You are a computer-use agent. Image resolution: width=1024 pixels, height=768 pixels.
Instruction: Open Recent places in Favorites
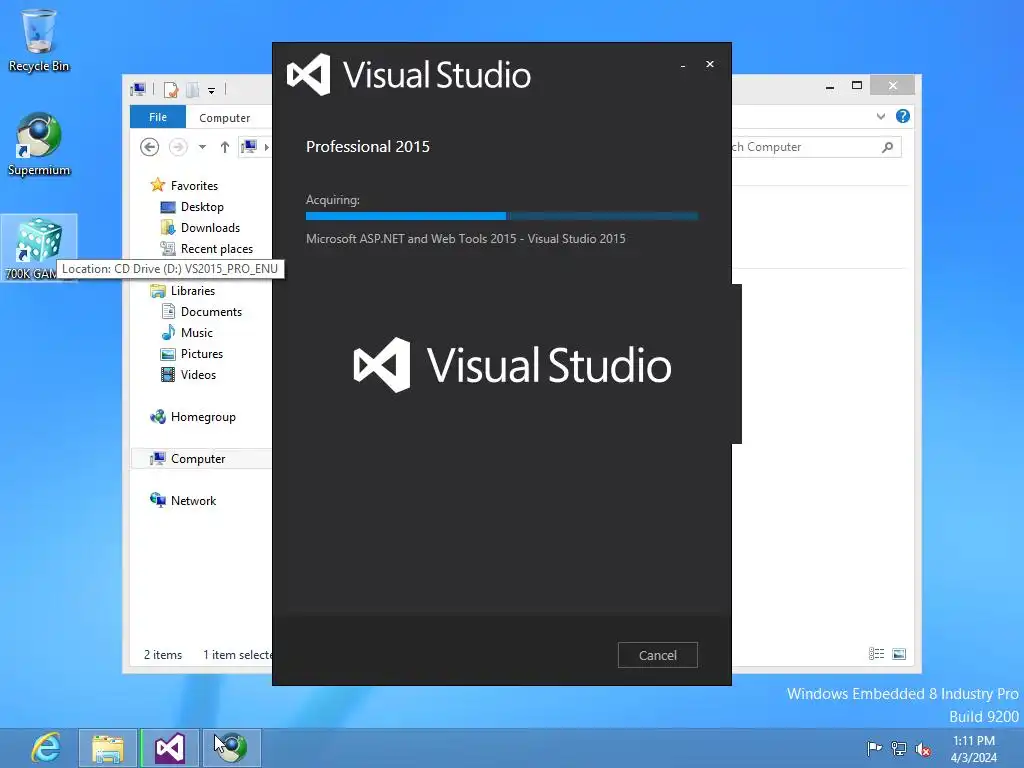point(217,248)
